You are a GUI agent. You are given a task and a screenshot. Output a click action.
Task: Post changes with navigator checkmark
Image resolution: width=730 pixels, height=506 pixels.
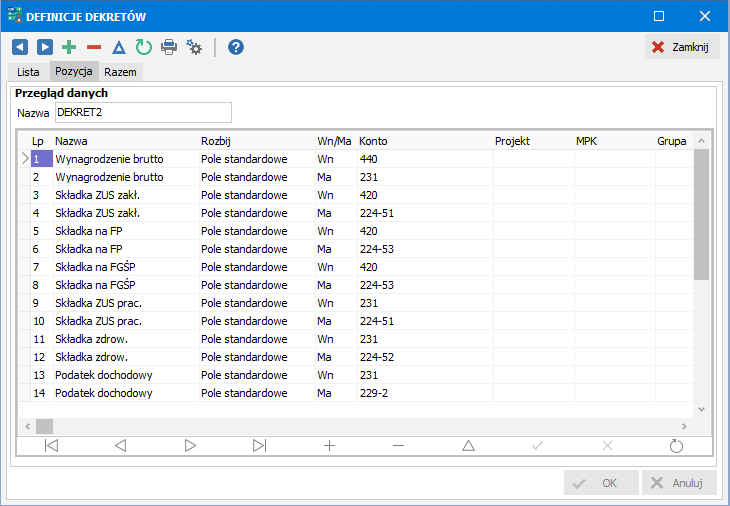tap(537, 446)
